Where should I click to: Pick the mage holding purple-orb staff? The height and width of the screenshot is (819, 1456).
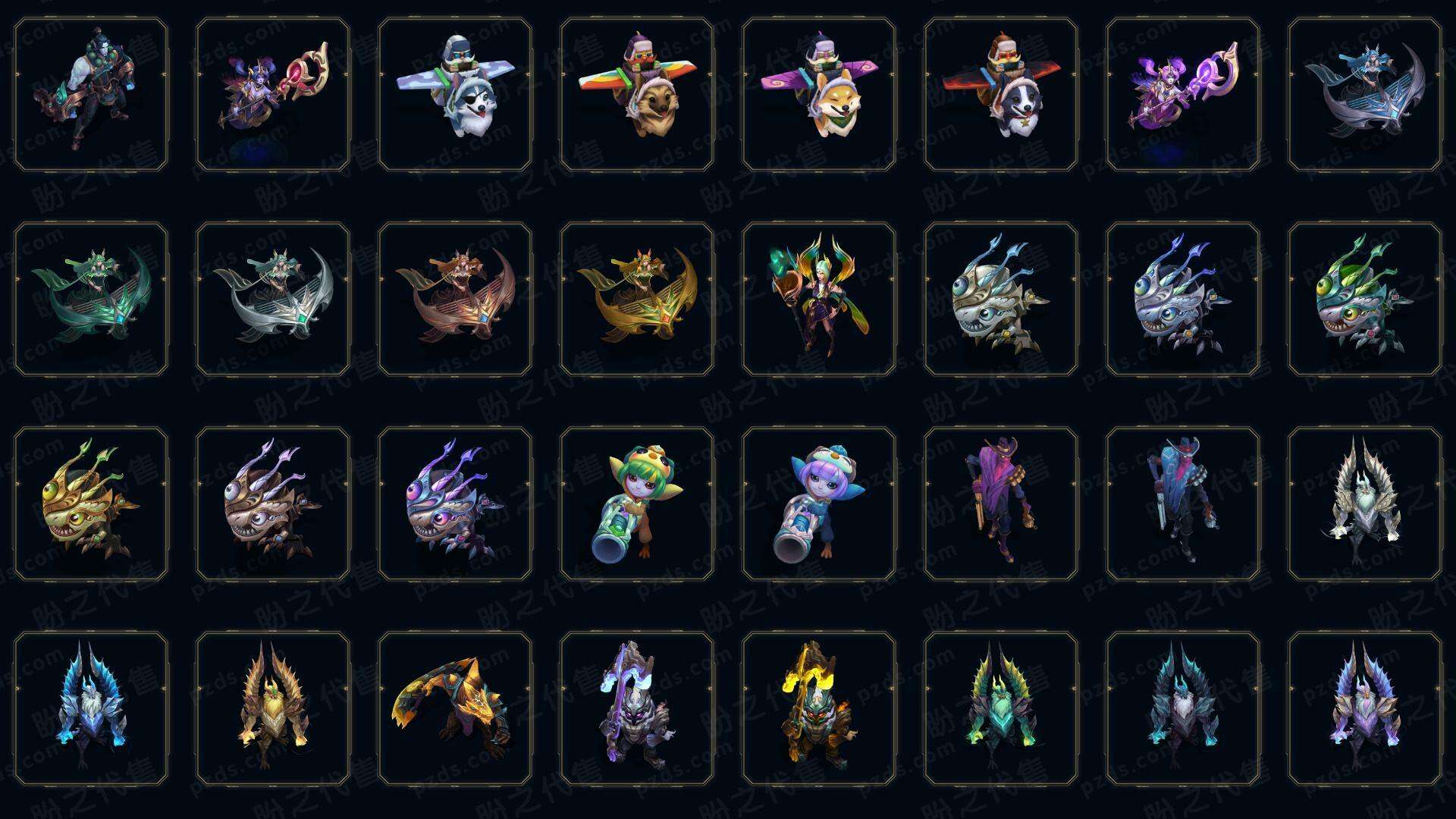[x=1183, y=95]
